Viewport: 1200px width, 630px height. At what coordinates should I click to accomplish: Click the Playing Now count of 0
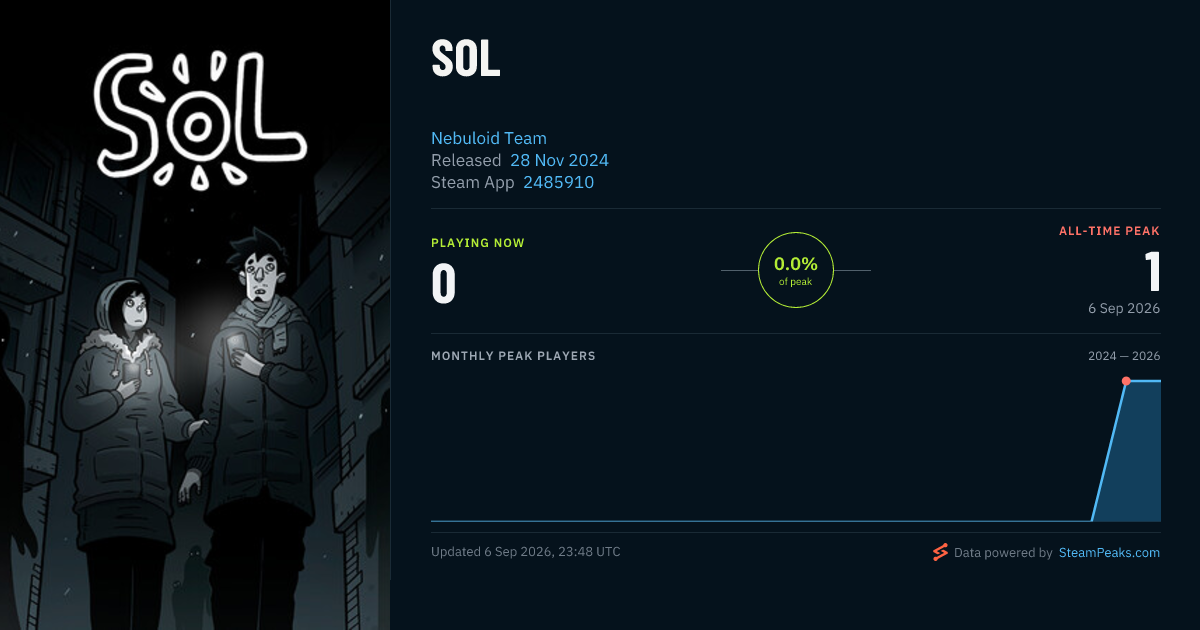pyautogui.click(x=444, y=284)
